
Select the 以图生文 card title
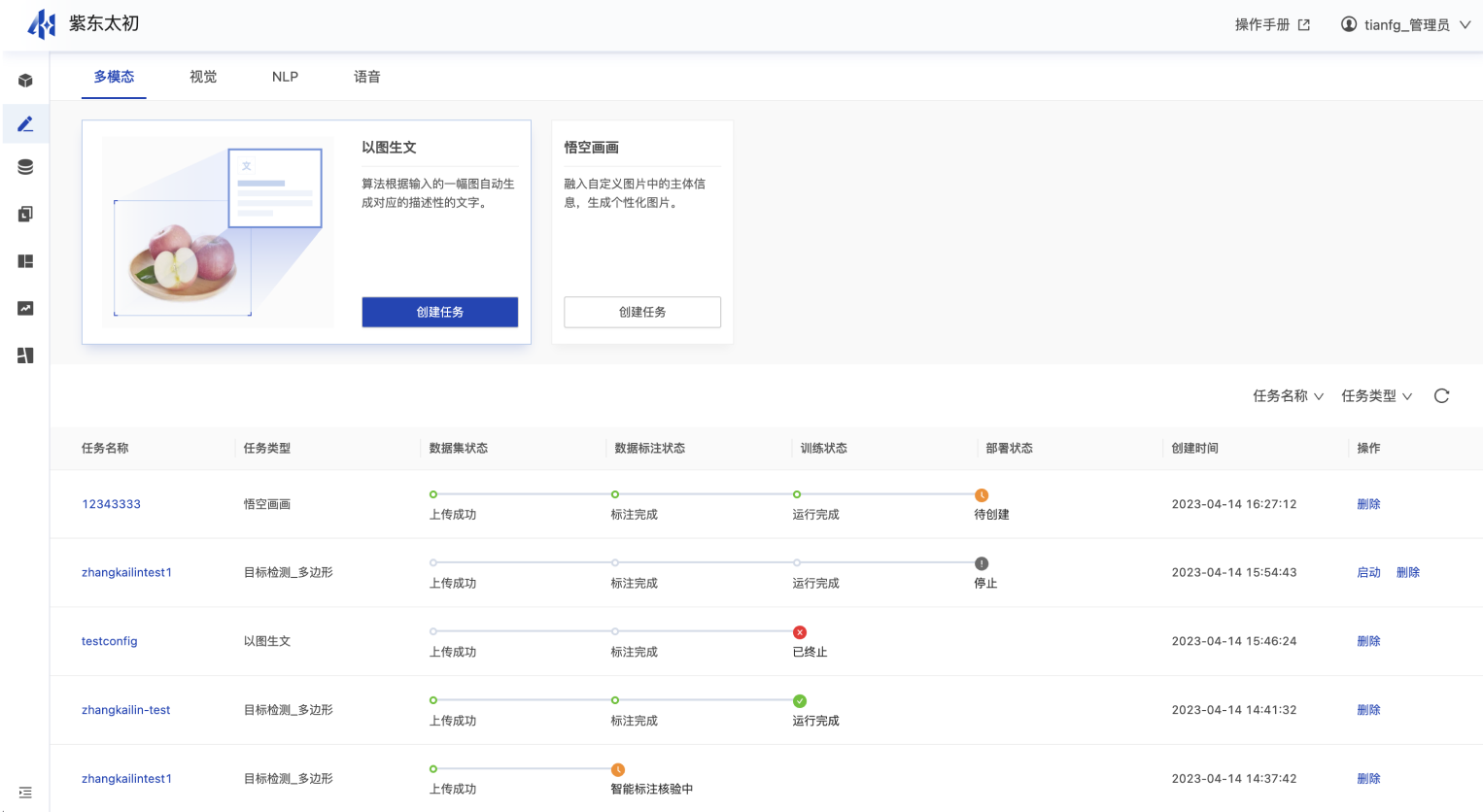389,148
